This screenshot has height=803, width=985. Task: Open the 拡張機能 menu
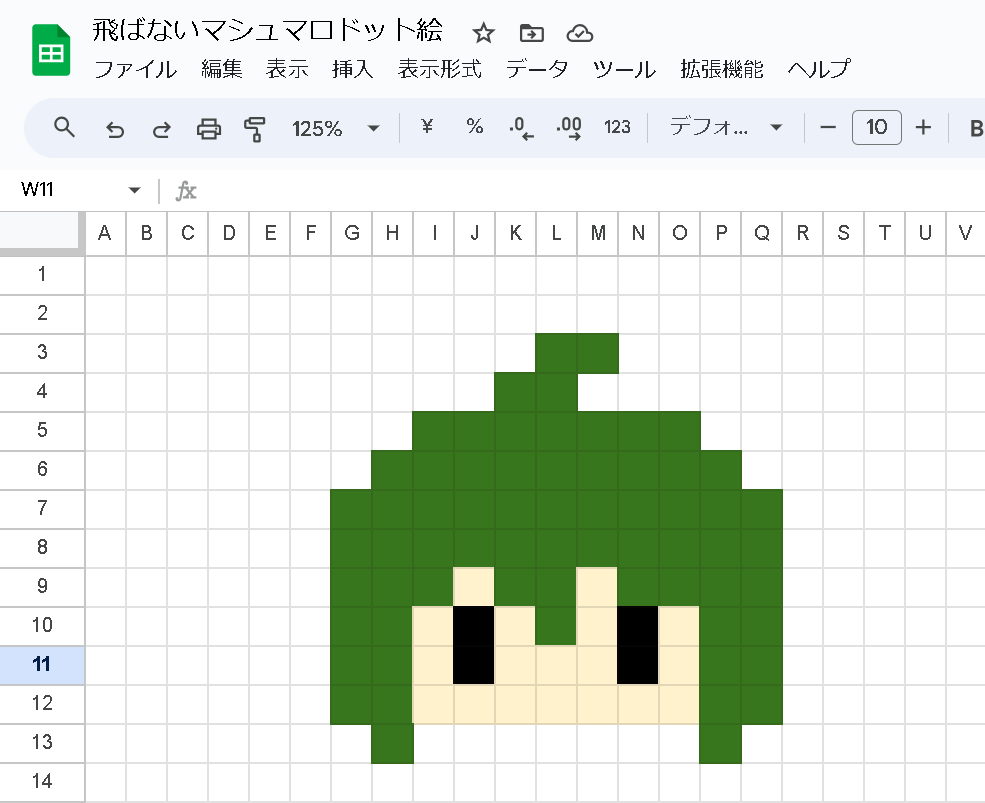coord(722,69)
